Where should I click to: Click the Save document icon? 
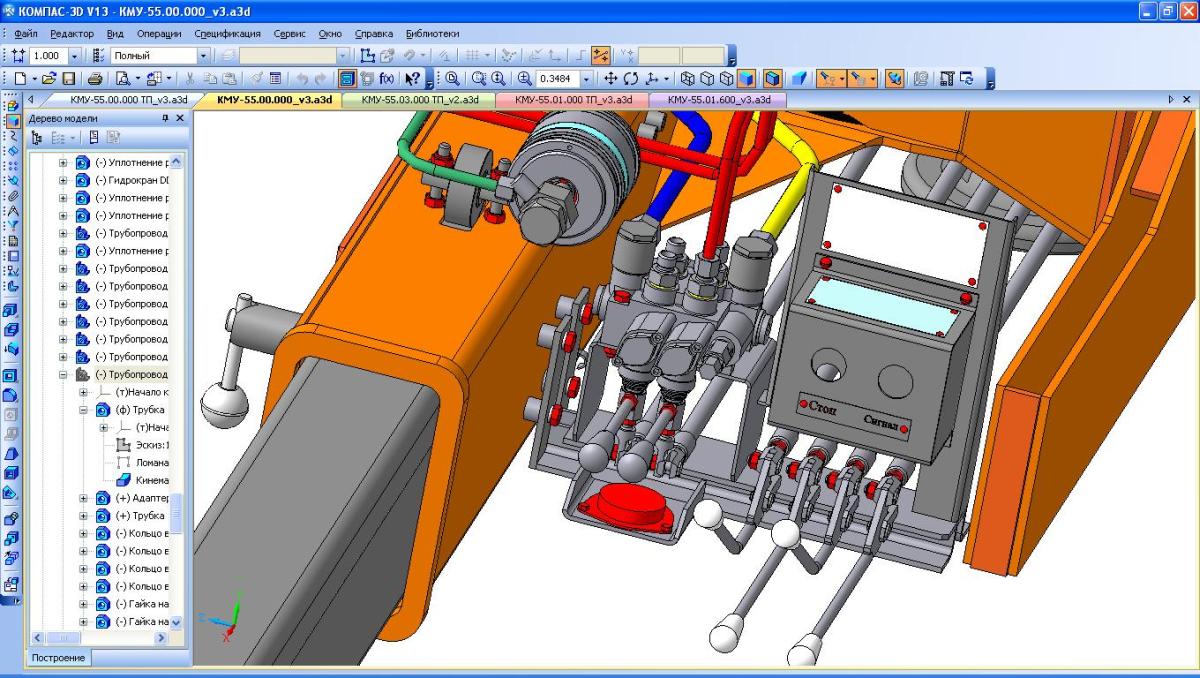(x=69, y=78)
